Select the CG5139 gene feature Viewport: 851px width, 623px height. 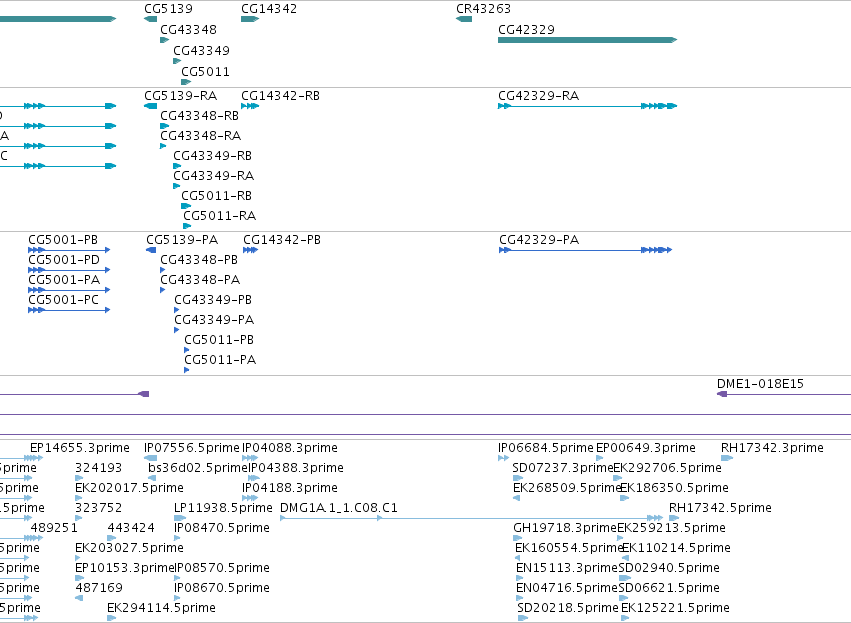pos(150,19)
